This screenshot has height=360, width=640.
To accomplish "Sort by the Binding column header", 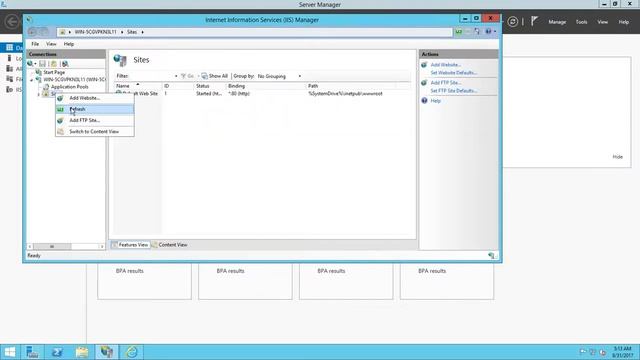I will 266,86.
